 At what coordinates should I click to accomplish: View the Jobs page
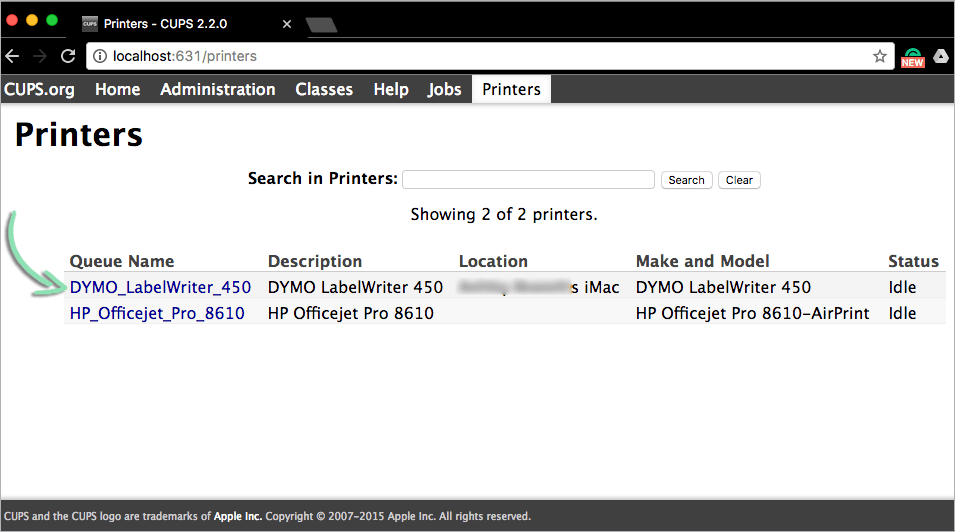(444, 89)
